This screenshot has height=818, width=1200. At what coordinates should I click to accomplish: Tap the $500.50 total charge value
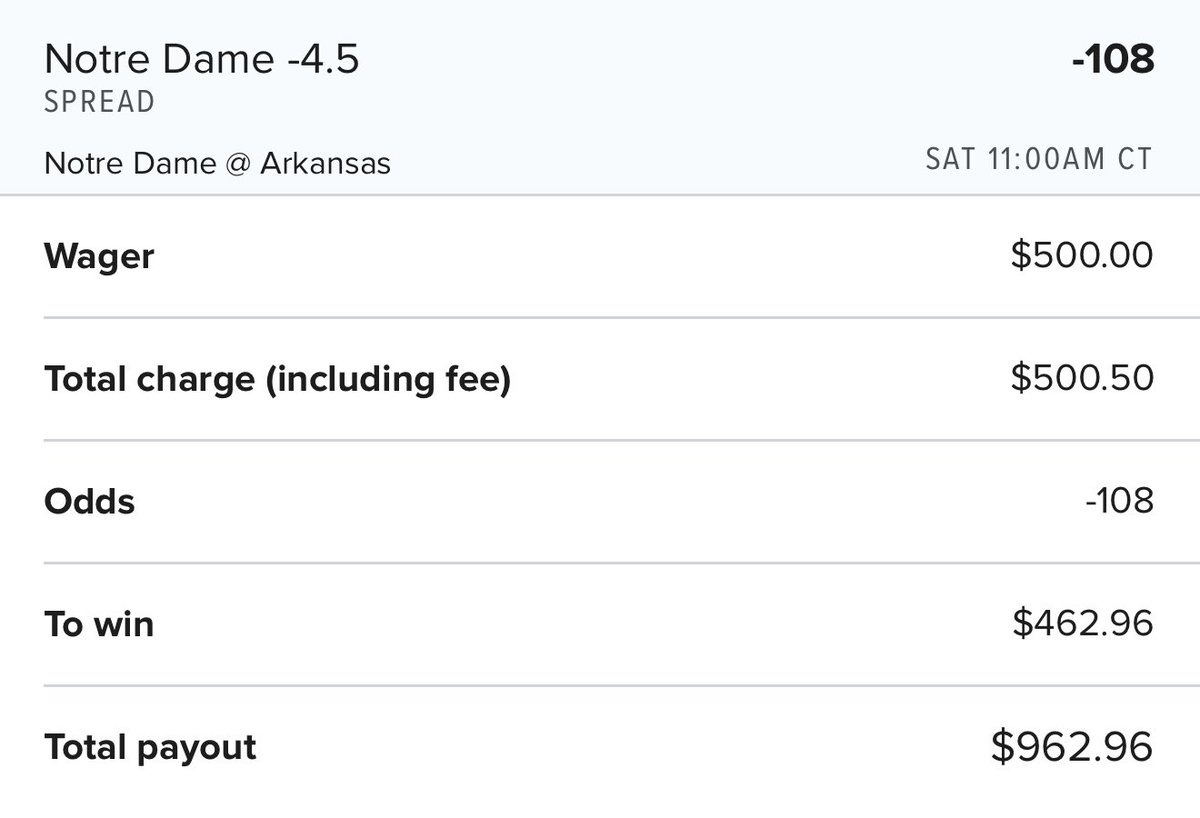(x=1082, y=378)
